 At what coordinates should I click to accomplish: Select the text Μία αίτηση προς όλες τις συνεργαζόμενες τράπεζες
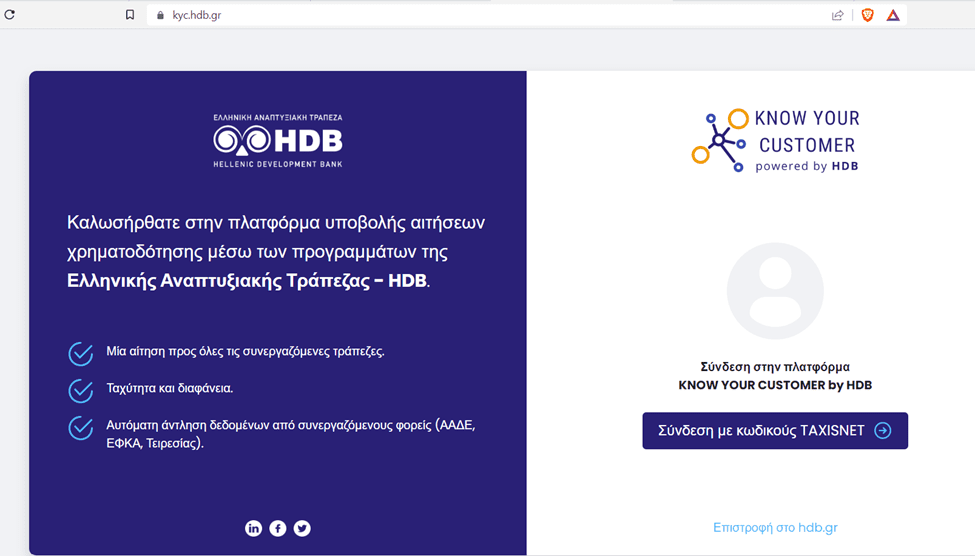[246, 351]
